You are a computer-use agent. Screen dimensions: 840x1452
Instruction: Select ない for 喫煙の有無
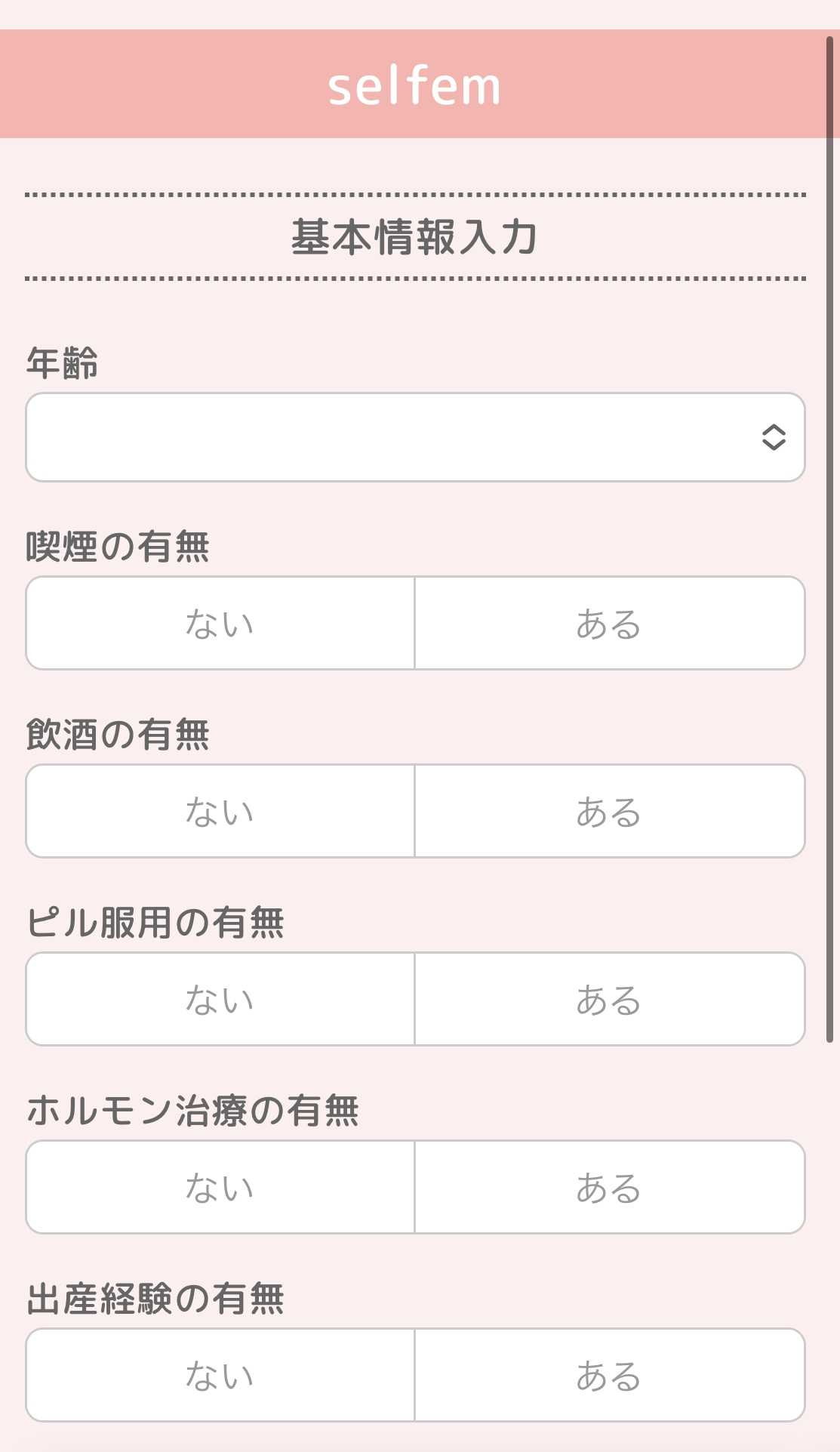[220, 624]
